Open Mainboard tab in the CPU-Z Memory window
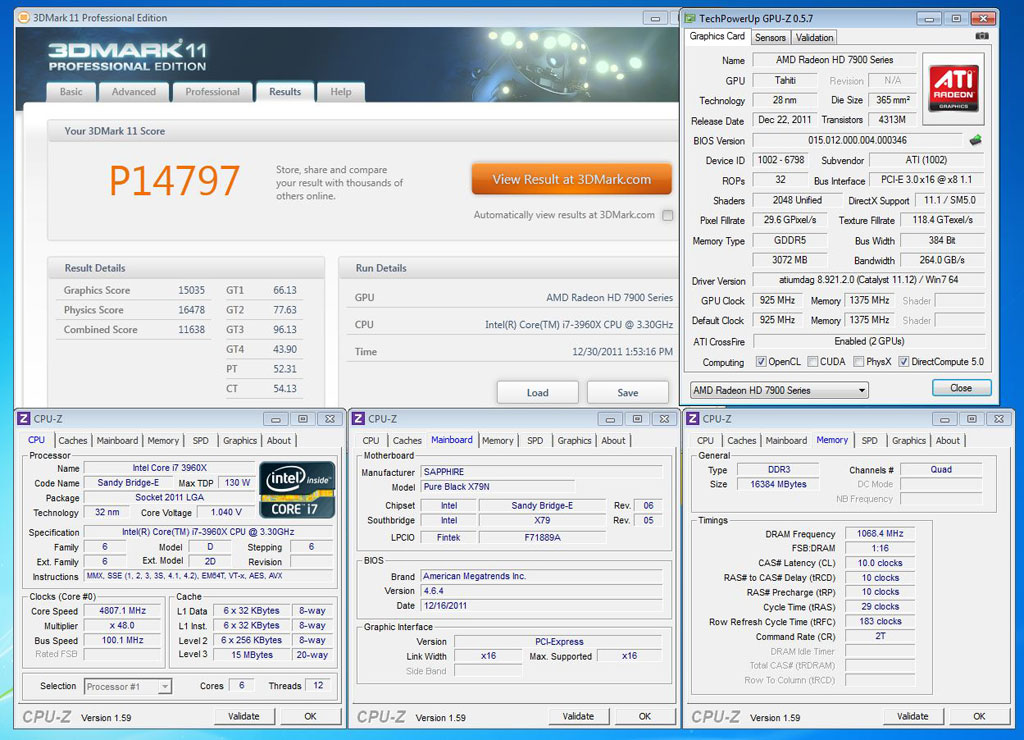Image resolution: width=1024 pixels, height=740 pixels. [786, 440]
